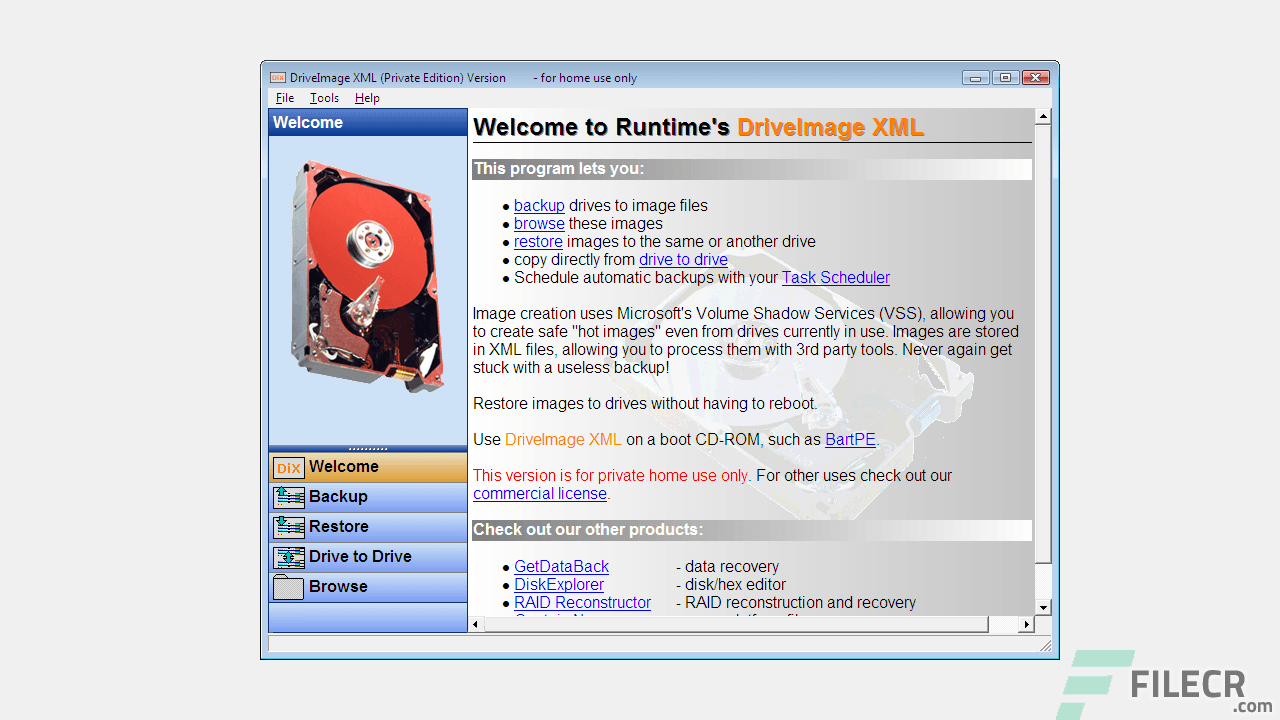Open the restore images link
This screenshot has width=1280, height=720.
[538, 241]
